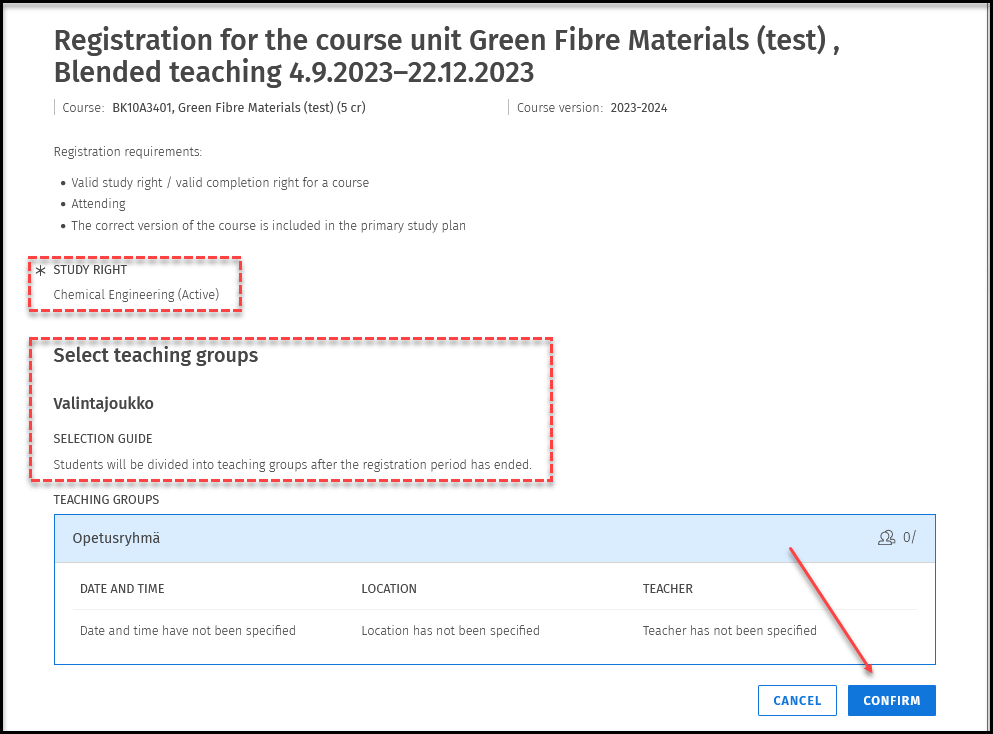The image size is (993, 734).
Task: Click the DATE AND TIME column header
Action: click(122, 589)
